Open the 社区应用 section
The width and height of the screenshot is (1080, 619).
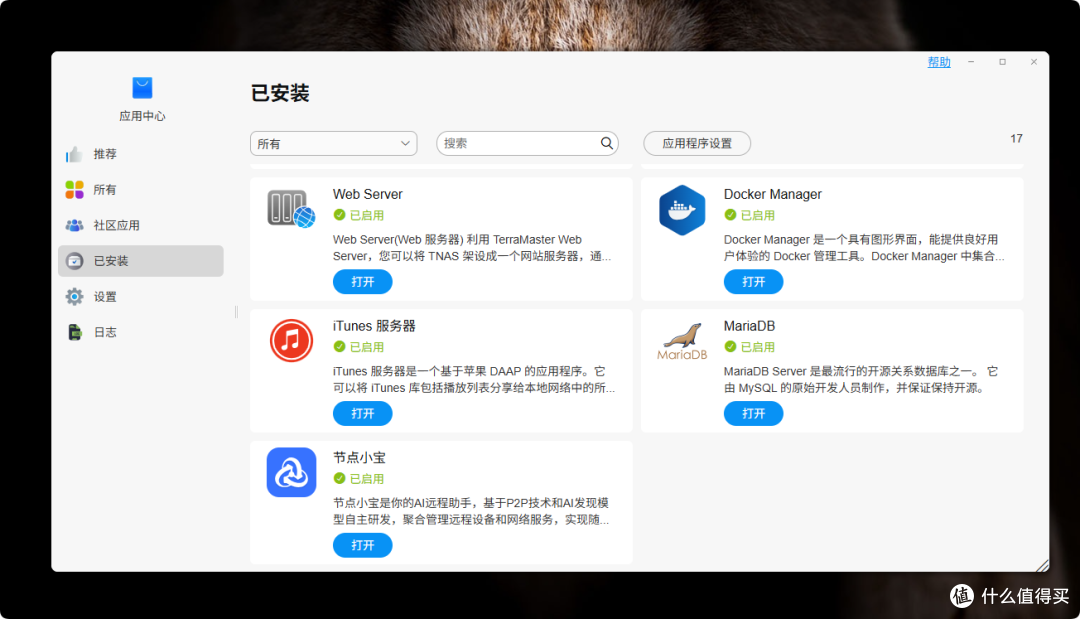point(141,225)
